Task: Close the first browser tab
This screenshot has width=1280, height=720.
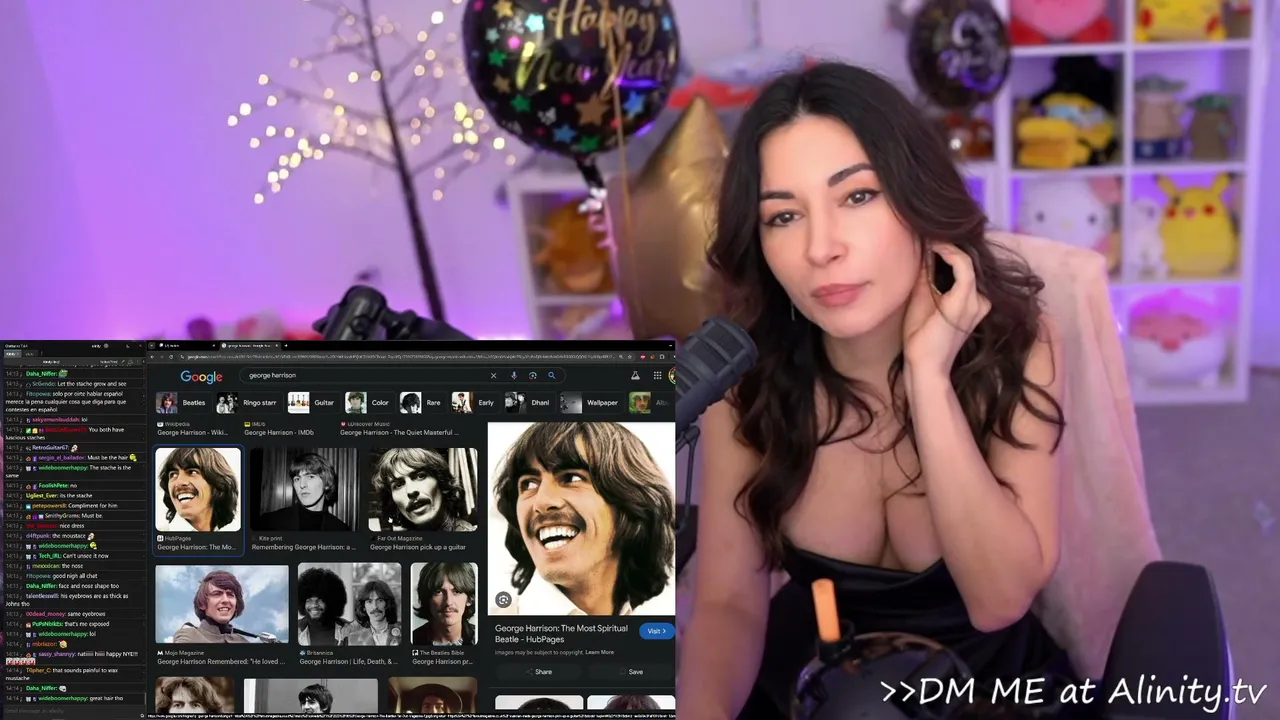Action: [x=215, y=346]
